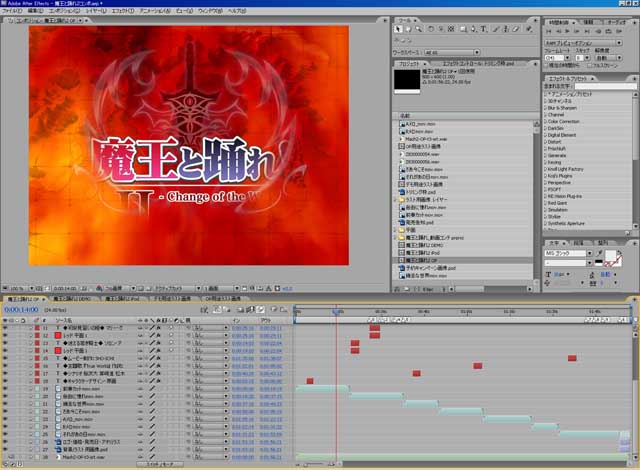
Task: Click channel color icon in viewer footer
Action: click(99, 288)
